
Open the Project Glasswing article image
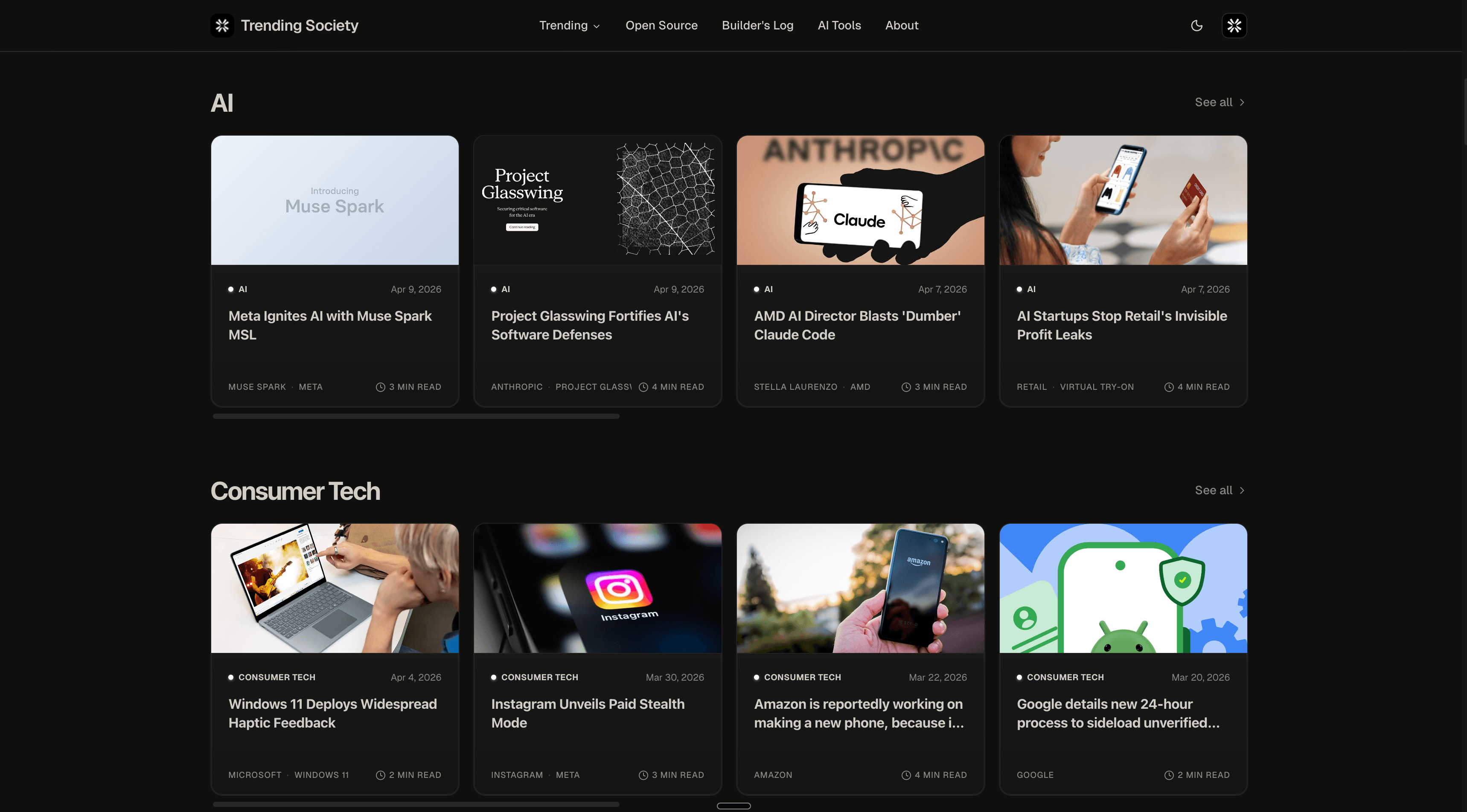[597, 200]
